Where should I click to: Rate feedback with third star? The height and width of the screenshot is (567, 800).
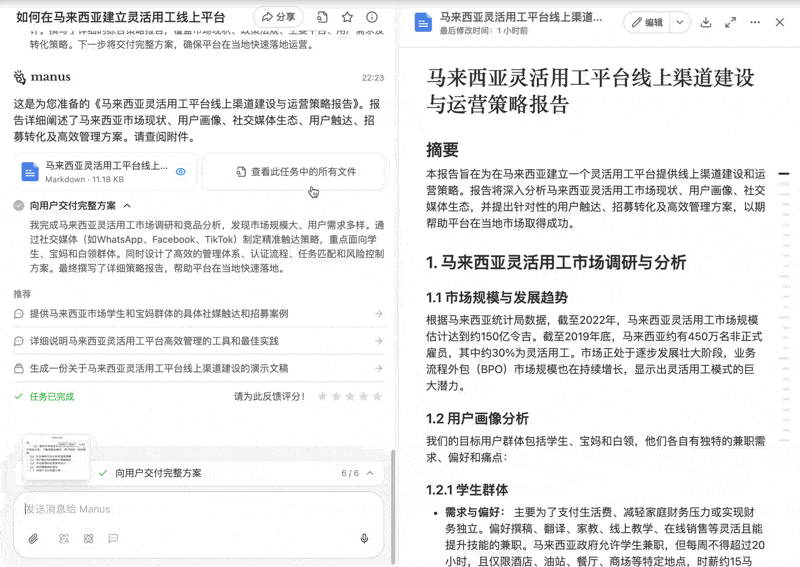[350, 396]
